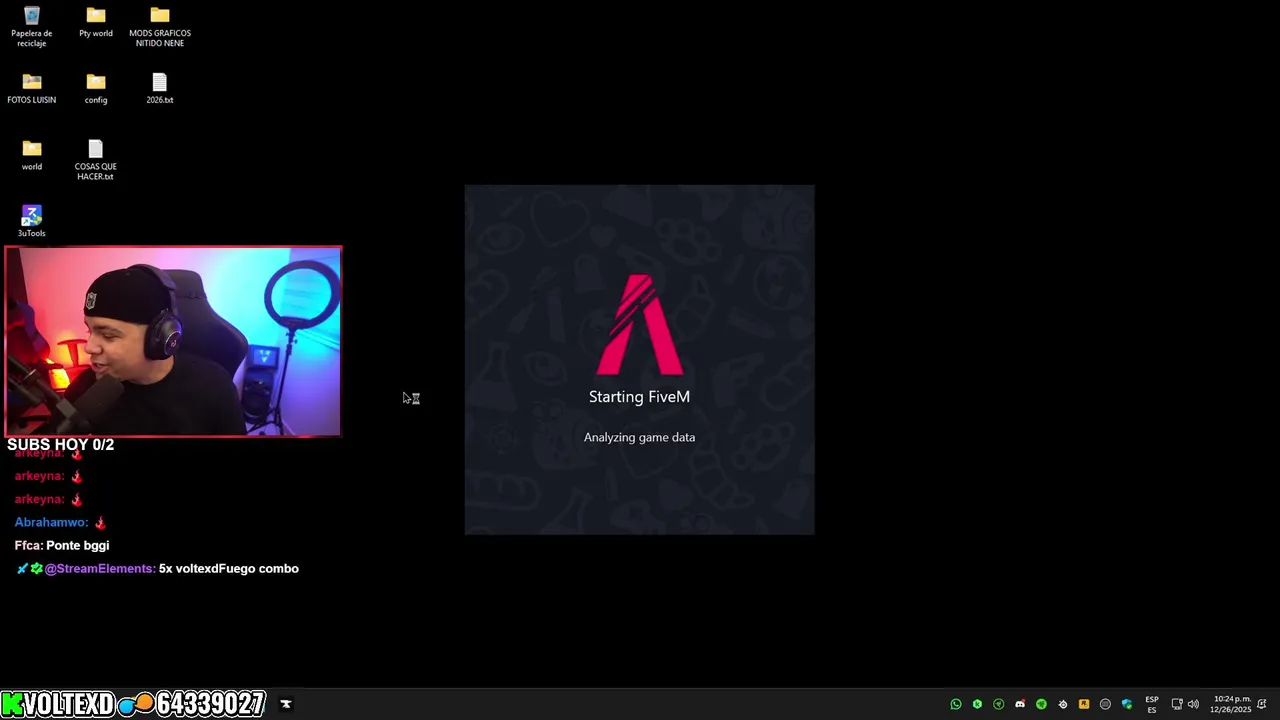Click the Abrahamwo chat username
The width and height of the screenshot is (1280, 720).
[x=51, y=522]
